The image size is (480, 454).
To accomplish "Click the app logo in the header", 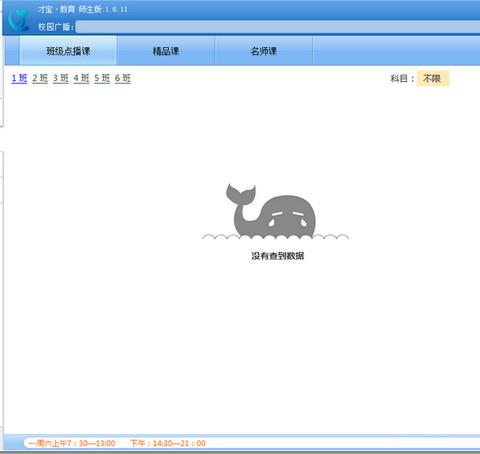I will pyautogui.click(x=18, y=19).
